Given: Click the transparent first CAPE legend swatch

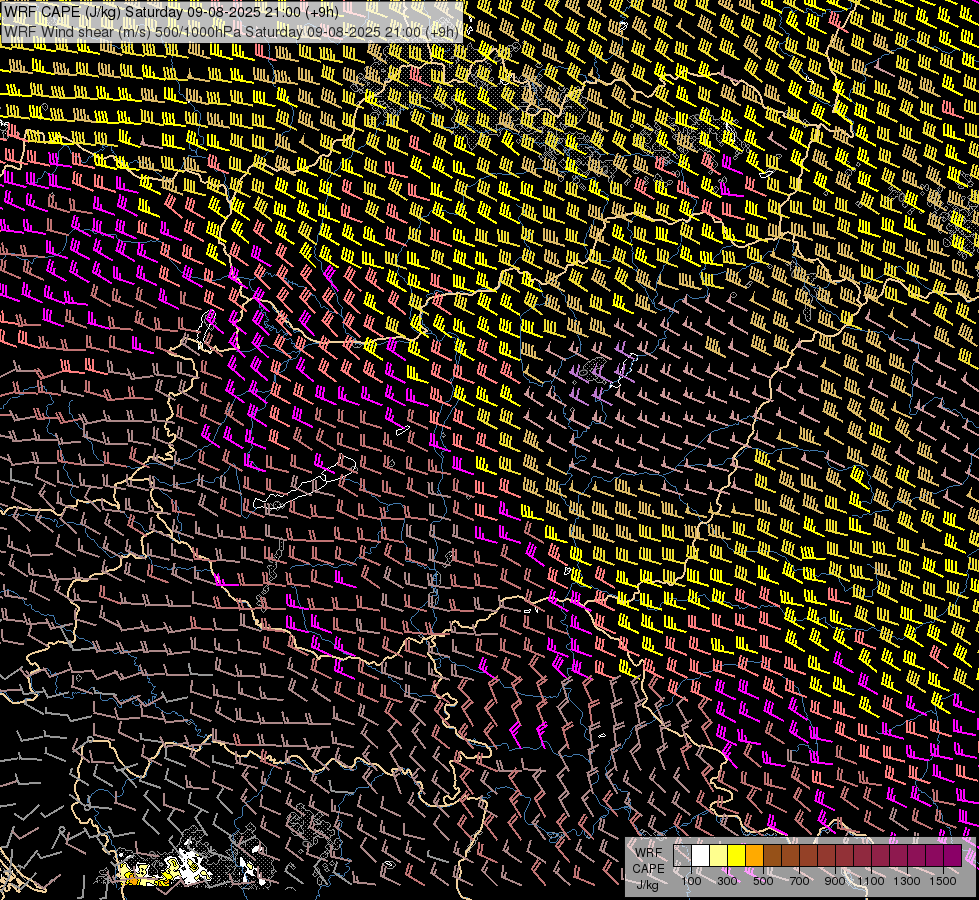Looking at the screenshot, I should [682, 855].
